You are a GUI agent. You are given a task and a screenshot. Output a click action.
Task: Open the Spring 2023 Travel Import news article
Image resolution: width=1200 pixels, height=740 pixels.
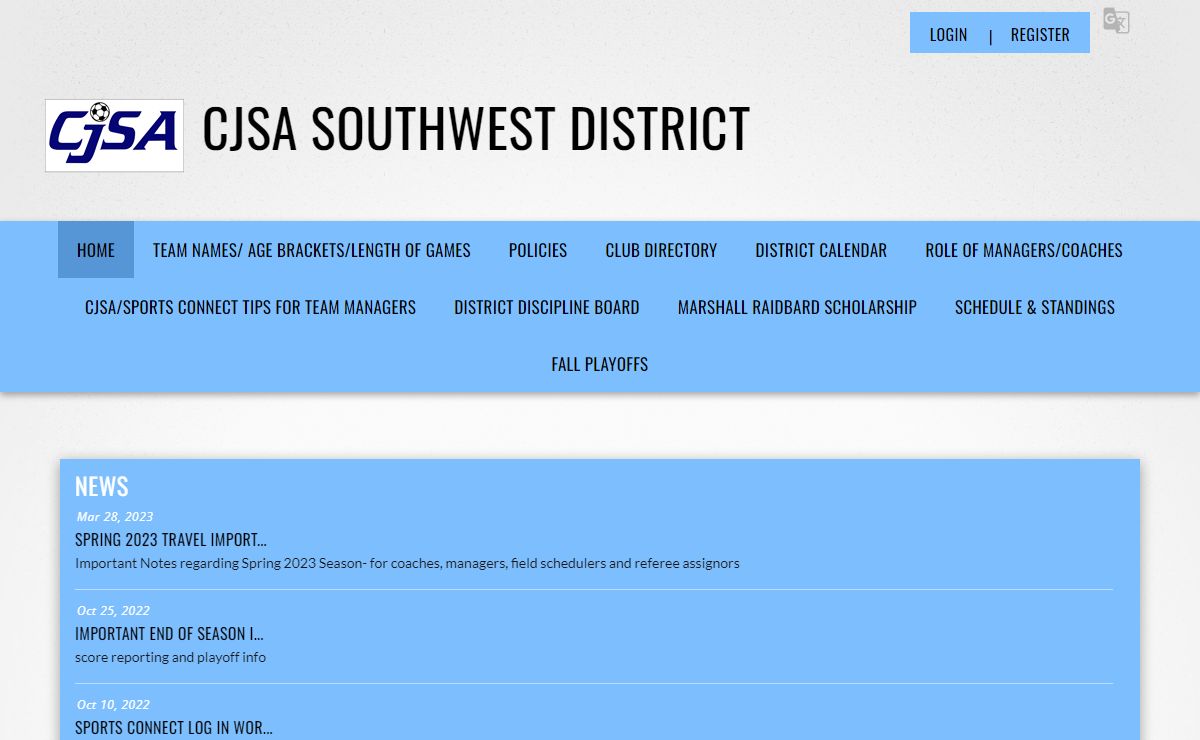pos(171,540)
